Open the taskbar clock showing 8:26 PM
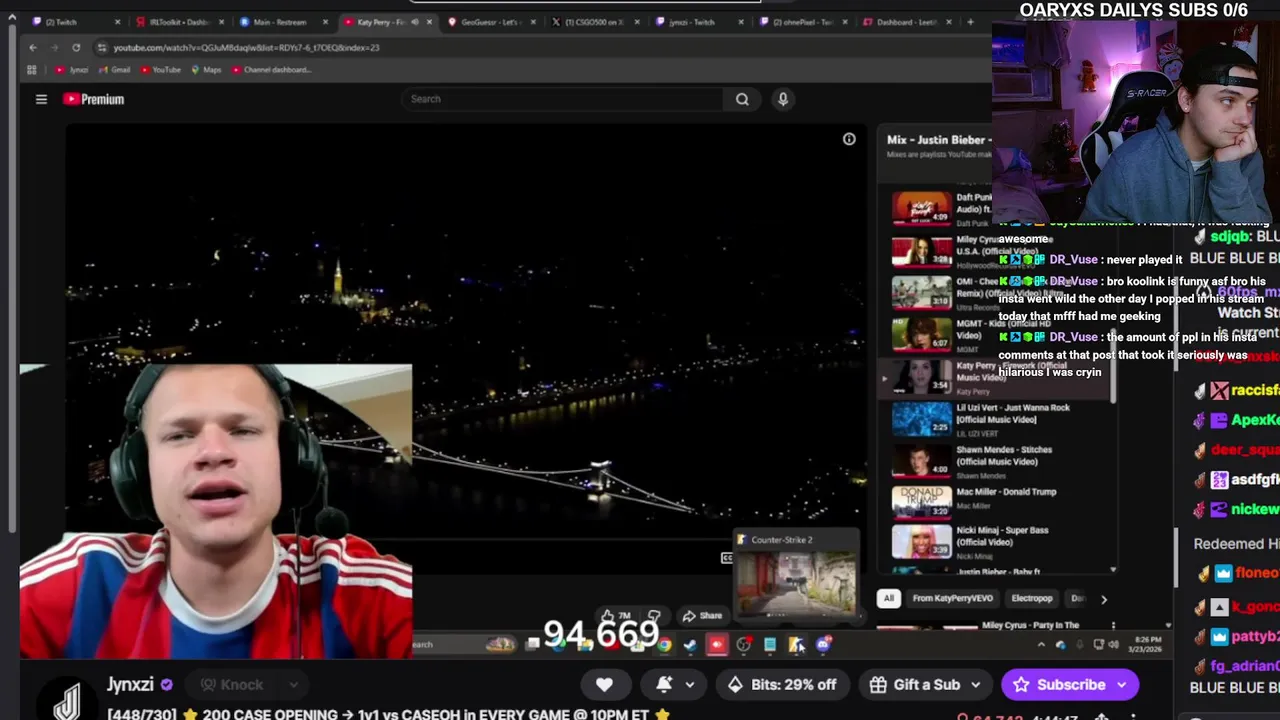Image resolution: width=1280 pixels, height=720 pixels. point(1147,644)
